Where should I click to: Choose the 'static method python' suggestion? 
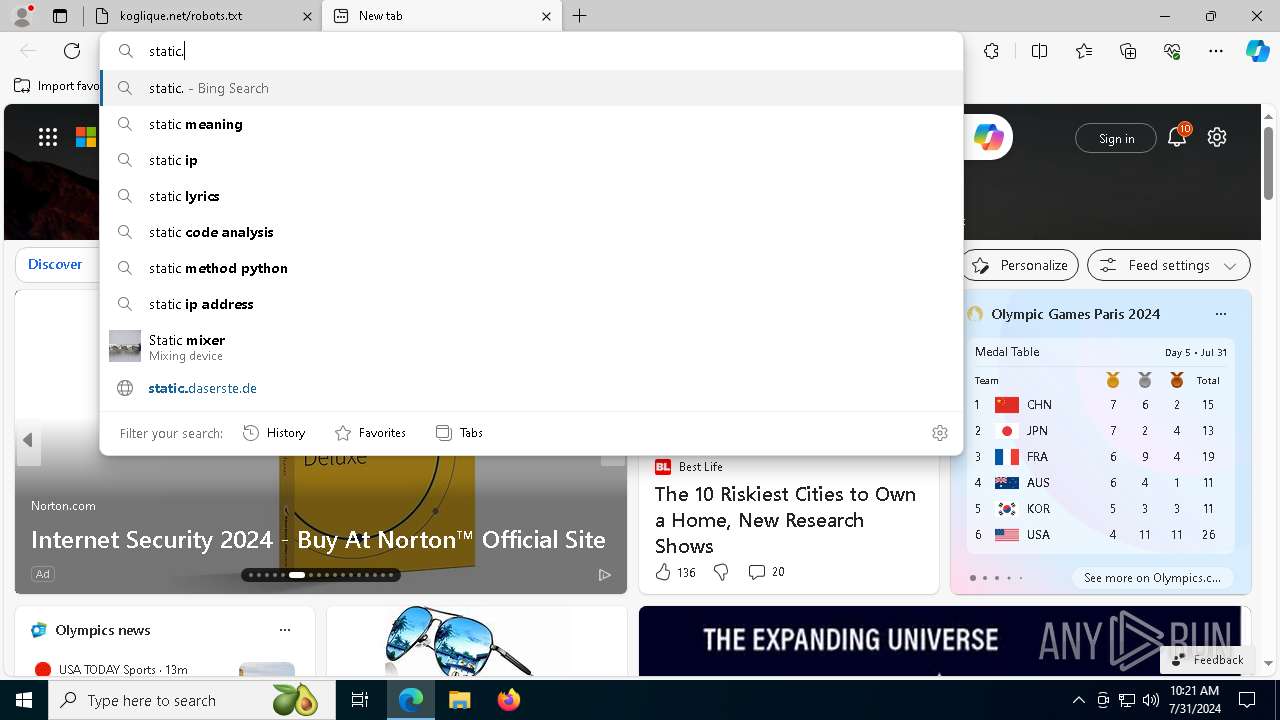(531, 268)
